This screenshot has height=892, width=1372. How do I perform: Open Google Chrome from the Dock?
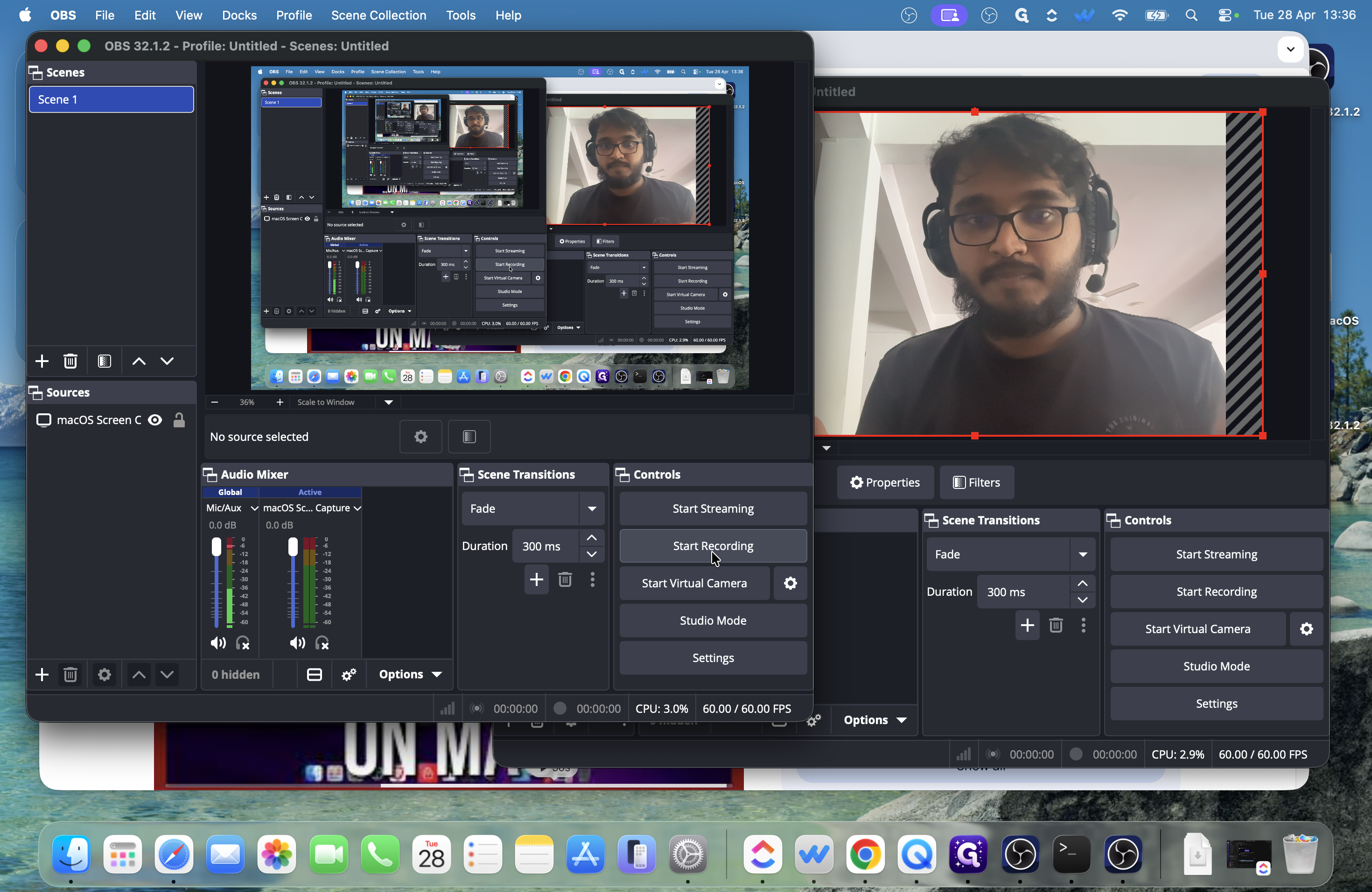tap(865, 854)
